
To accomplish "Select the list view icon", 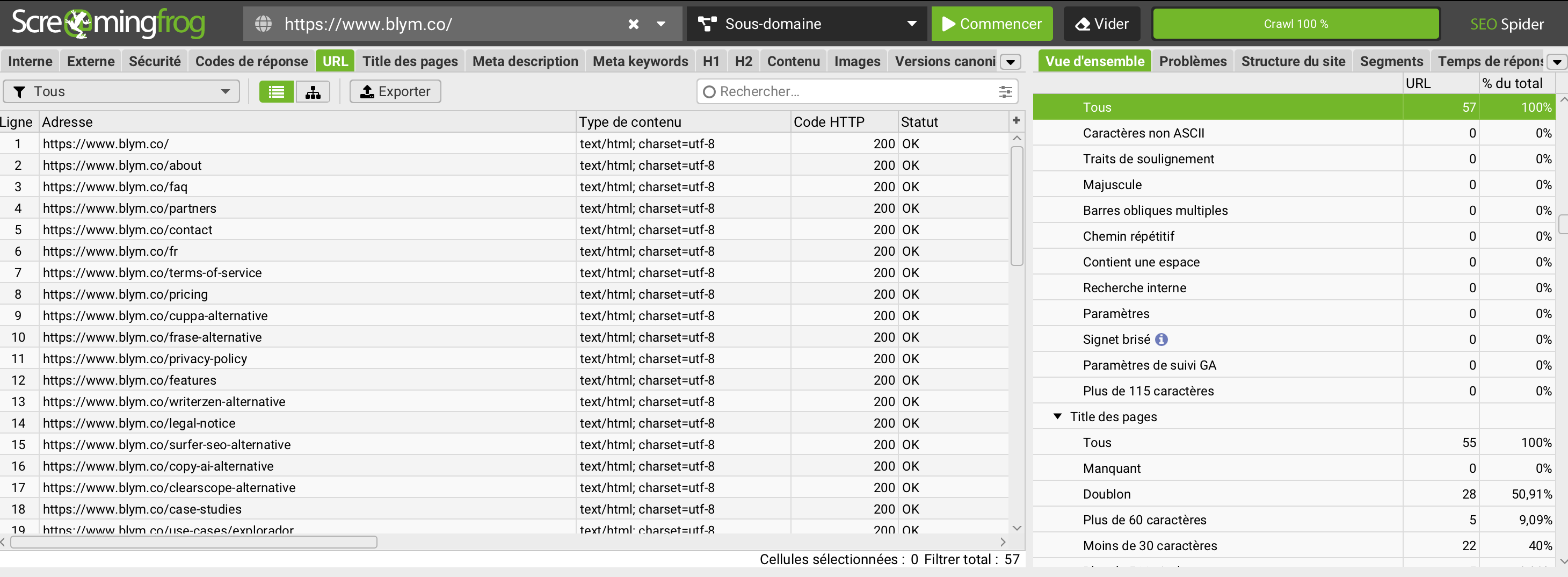I will click(x=275, y=91).
